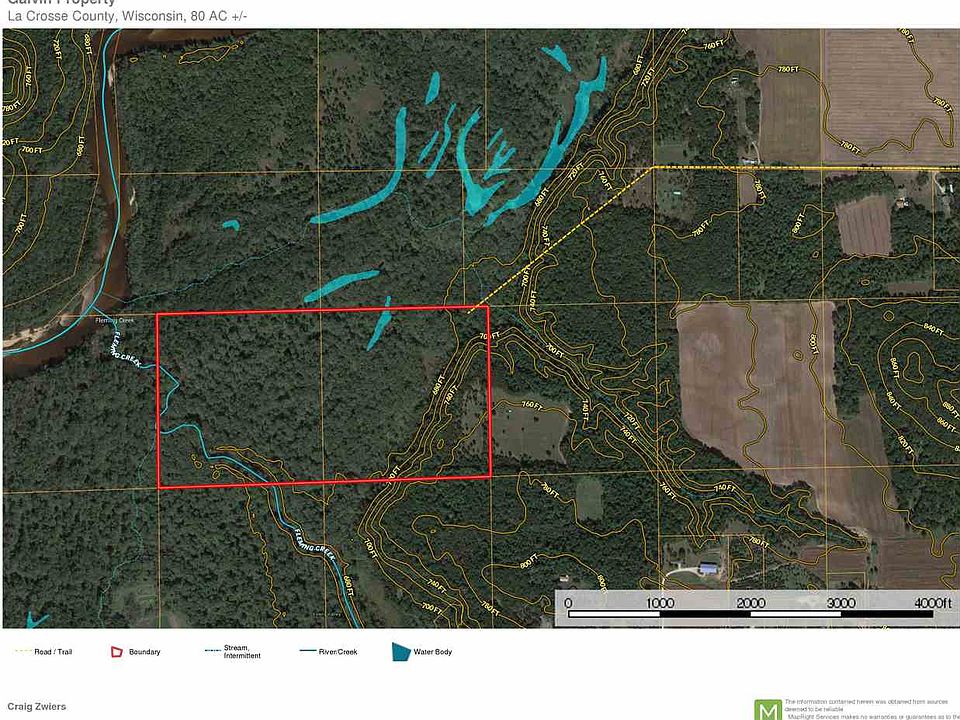This screenshot has width=960, height=720.
Task: Click the 'Stream, Intermittent' legend label
Action: tap(242, 653)
